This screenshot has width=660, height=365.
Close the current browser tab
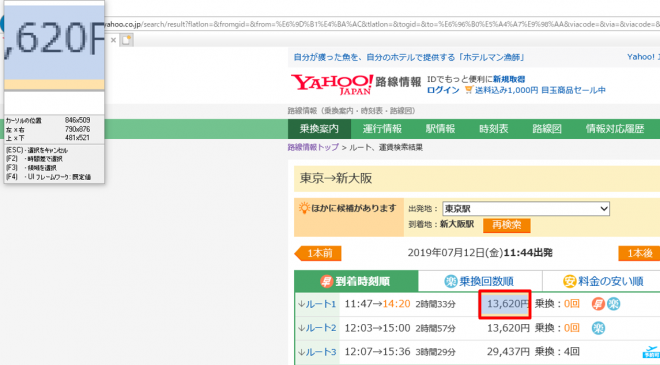click(x=113, y=40)
